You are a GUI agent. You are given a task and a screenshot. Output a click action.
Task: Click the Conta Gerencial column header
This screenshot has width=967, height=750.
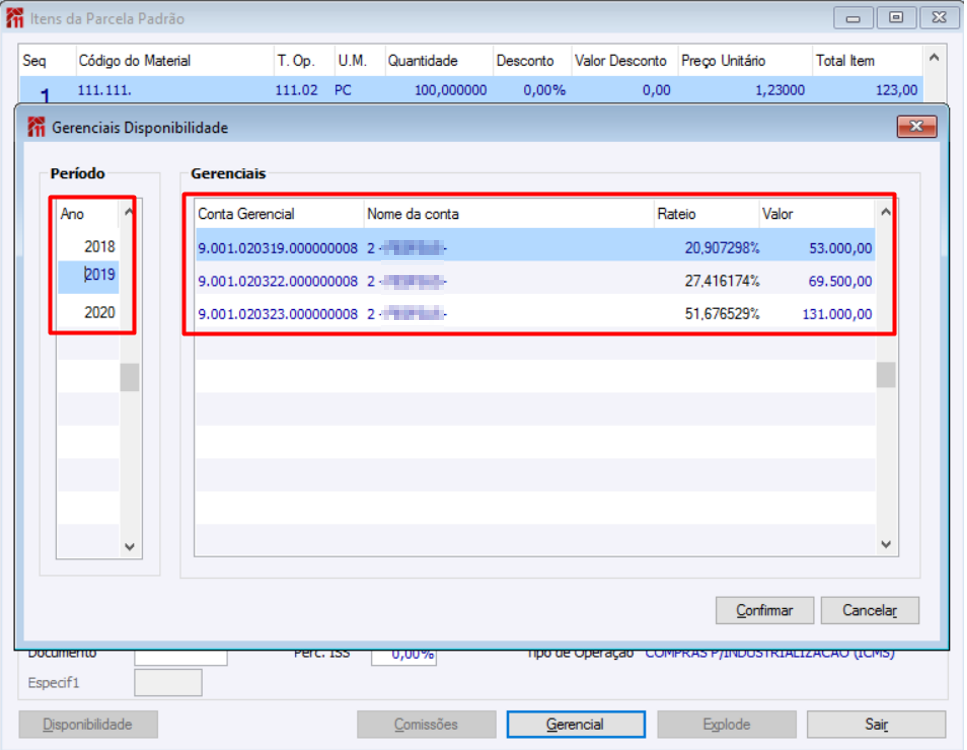coord(279,214)
